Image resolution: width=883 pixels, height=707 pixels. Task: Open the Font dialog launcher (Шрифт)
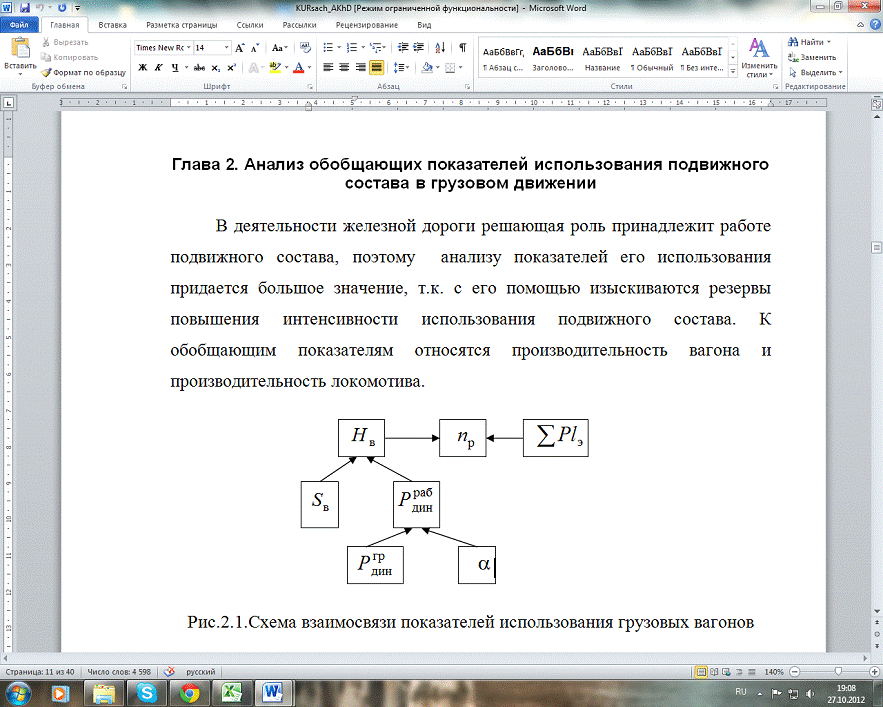(310, 87)
